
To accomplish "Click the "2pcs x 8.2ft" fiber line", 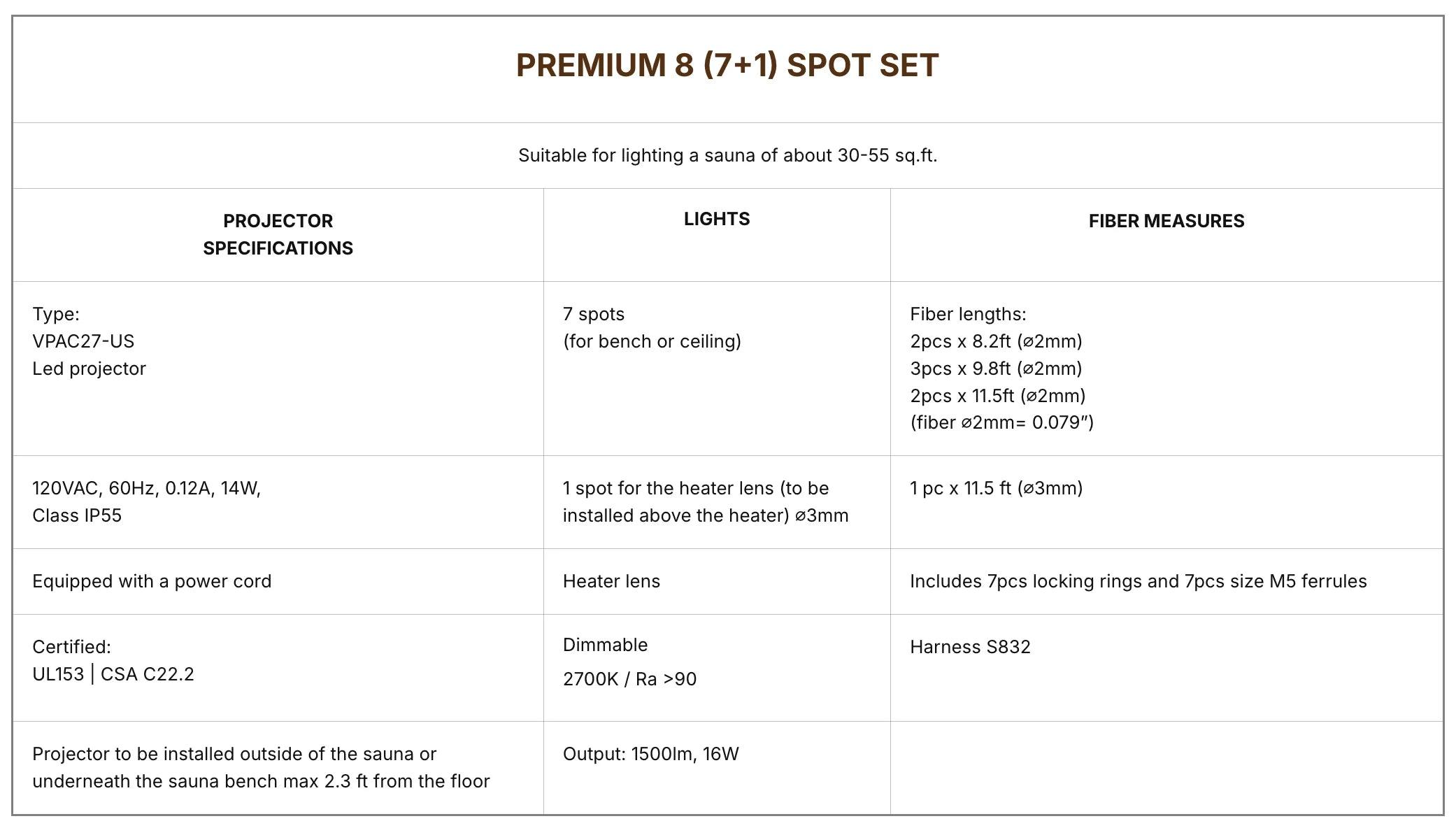I will point(996,341).
